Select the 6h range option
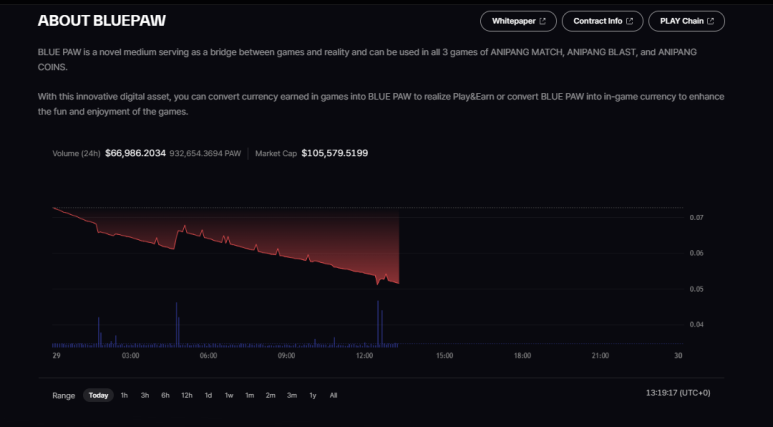 pyautogui.click(x=165, y=395)
